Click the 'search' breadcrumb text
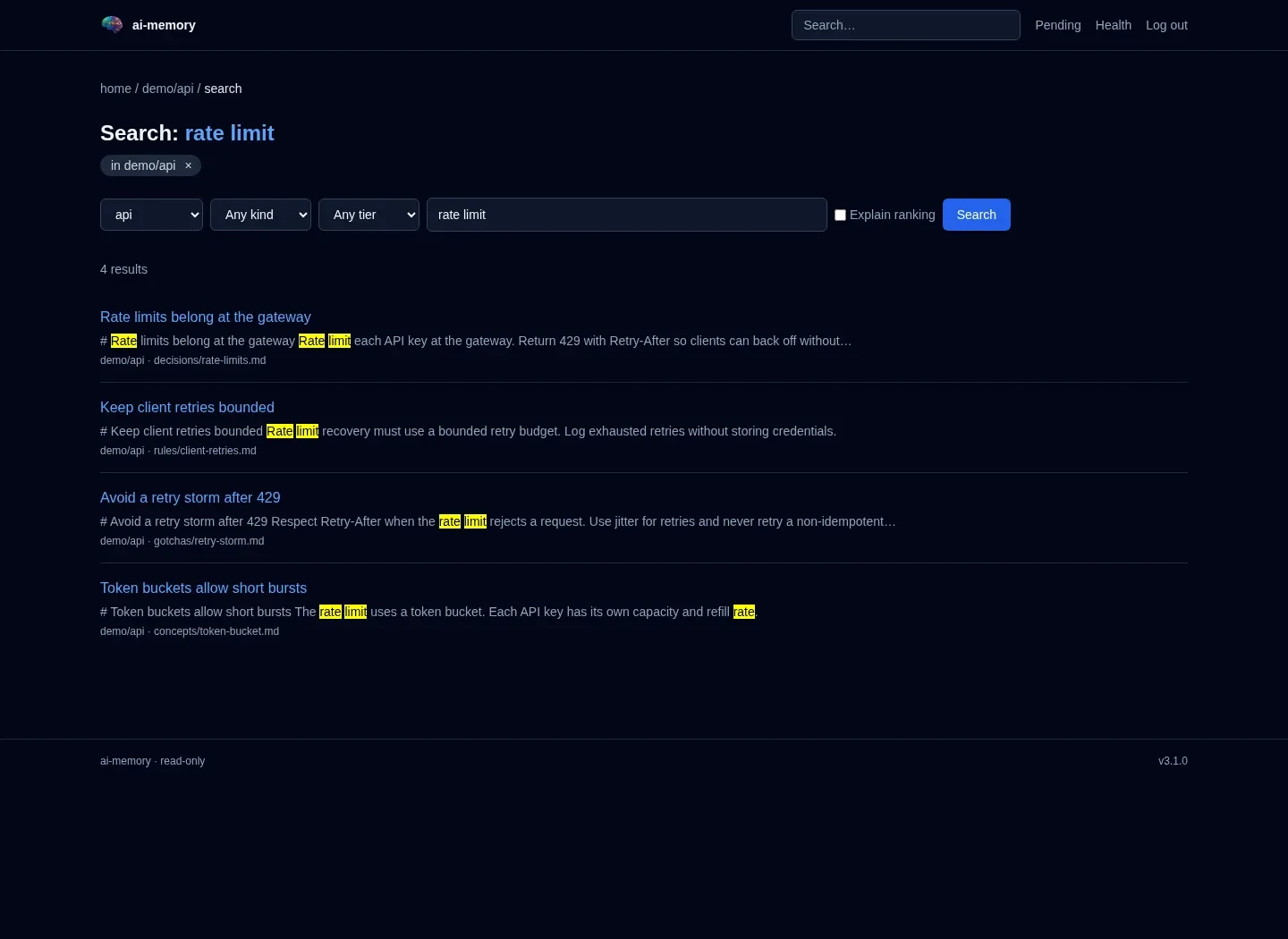Image resolution: width=1288 pixels, height=939 pixels. [x=223, y=89]
